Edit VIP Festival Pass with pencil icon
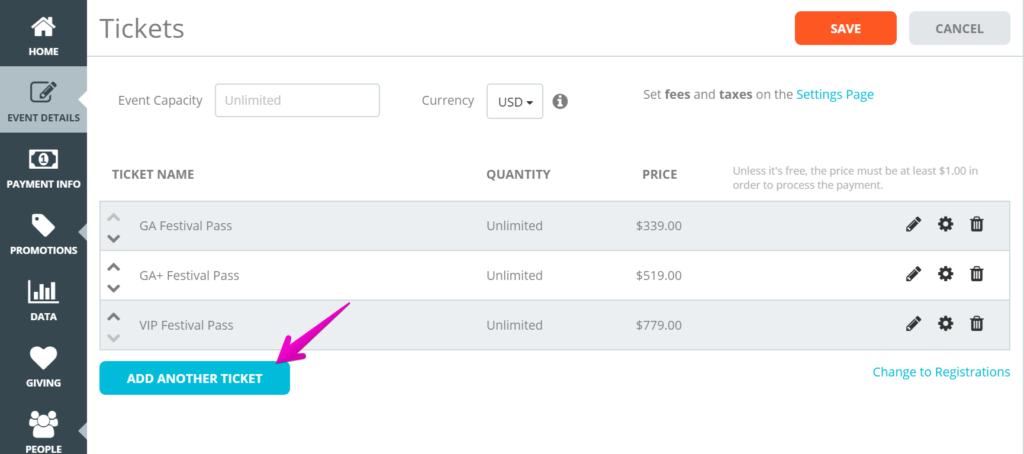 tap(914, 324)
